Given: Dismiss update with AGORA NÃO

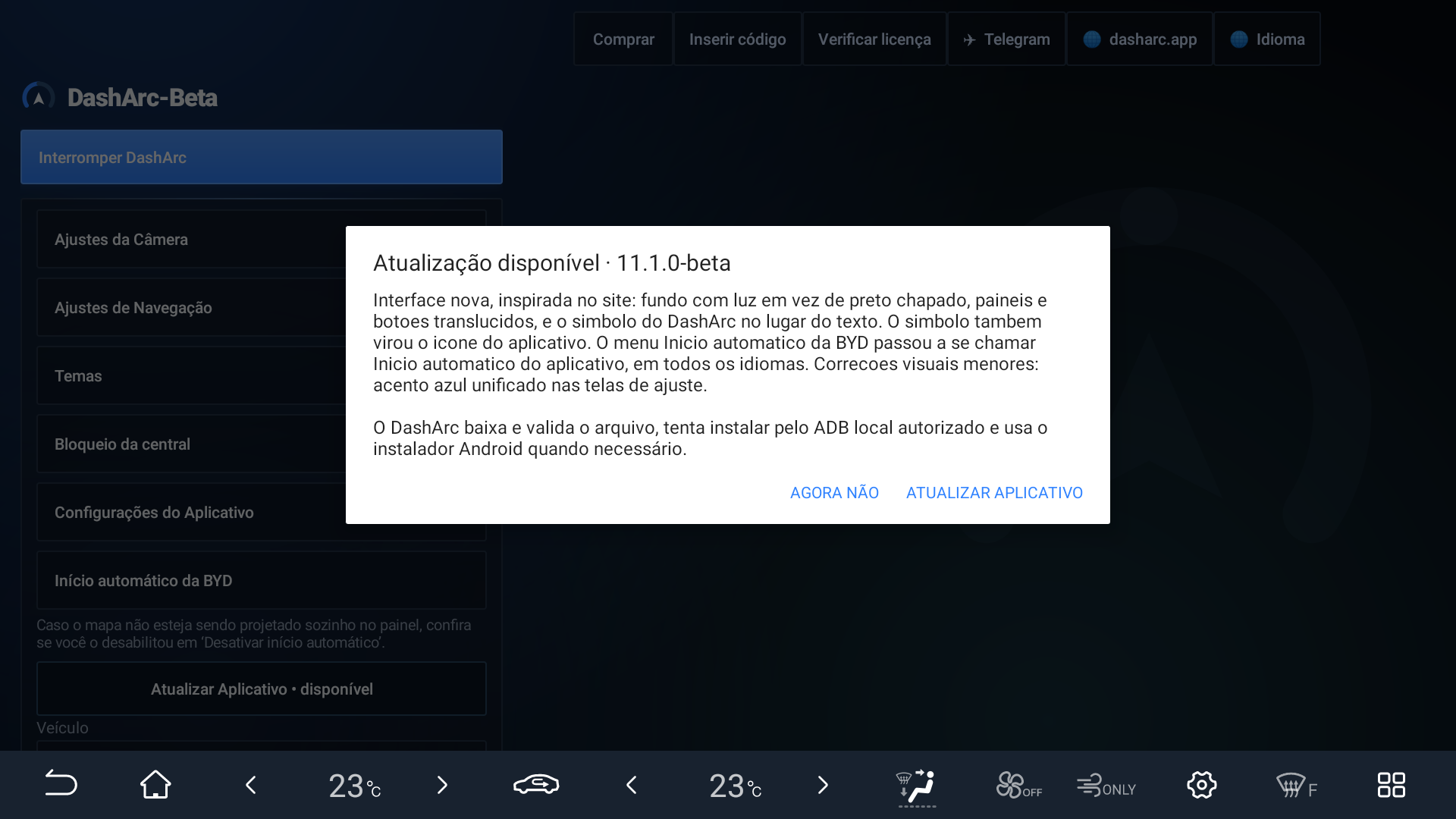Looking at the screenshot, I should 834,493.
